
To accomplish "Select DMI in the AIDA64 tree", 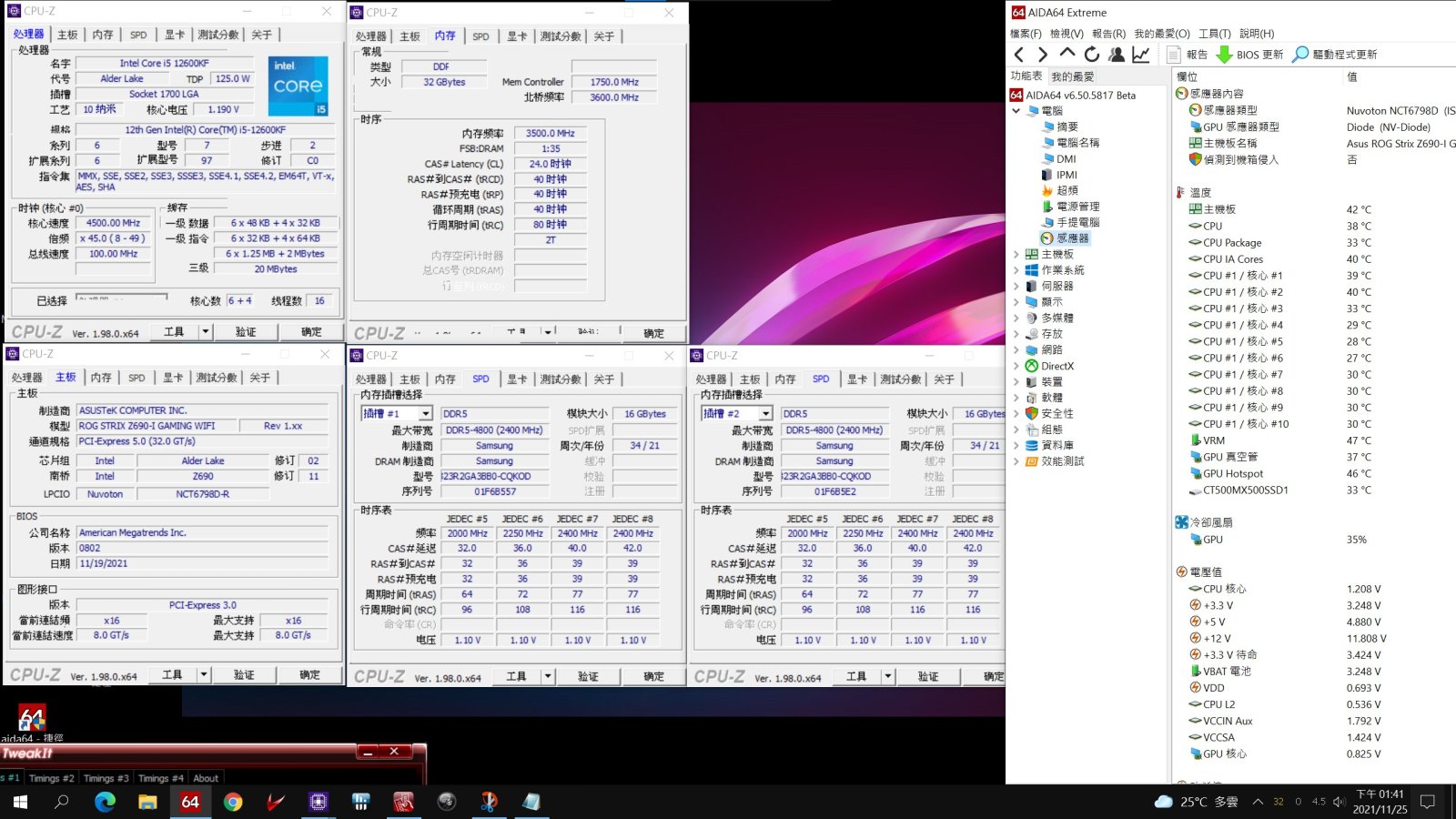I will coord(1066,158).
